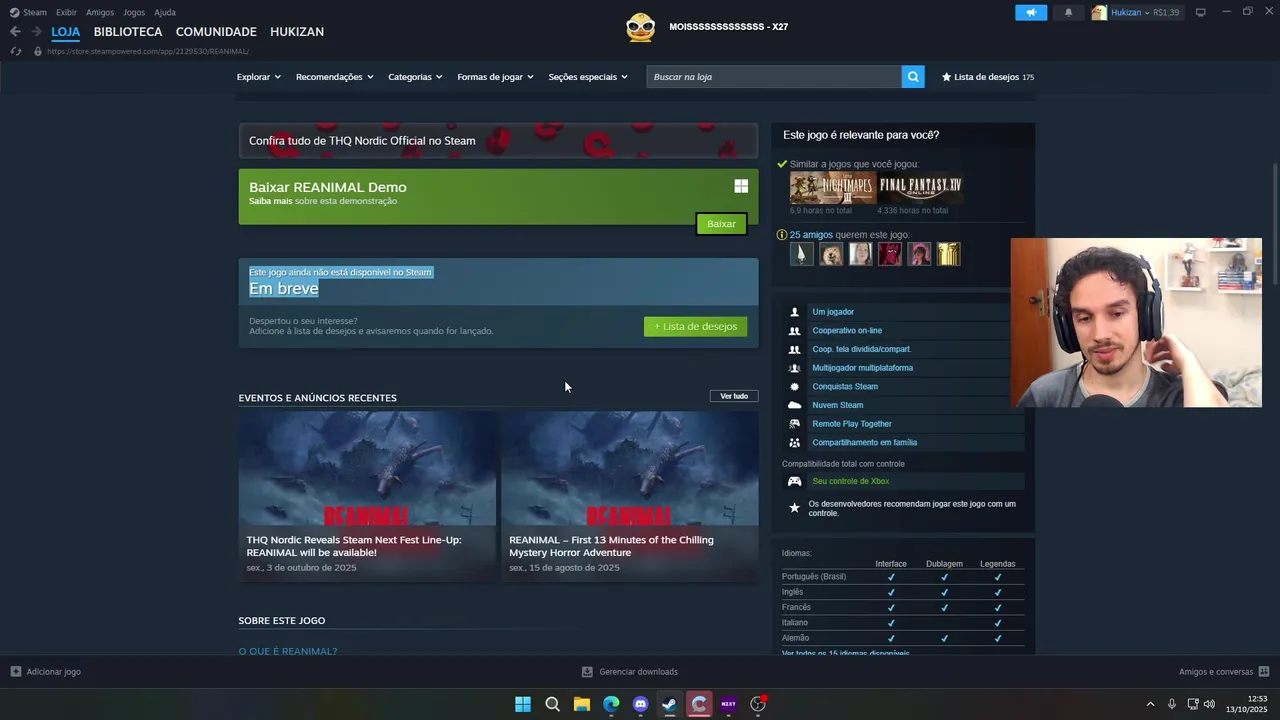Viewport: 1280px width, 720px height.
Task: Click the THQ Nordic Official banner
Action: pyautogui.click(x=498, y=141)
